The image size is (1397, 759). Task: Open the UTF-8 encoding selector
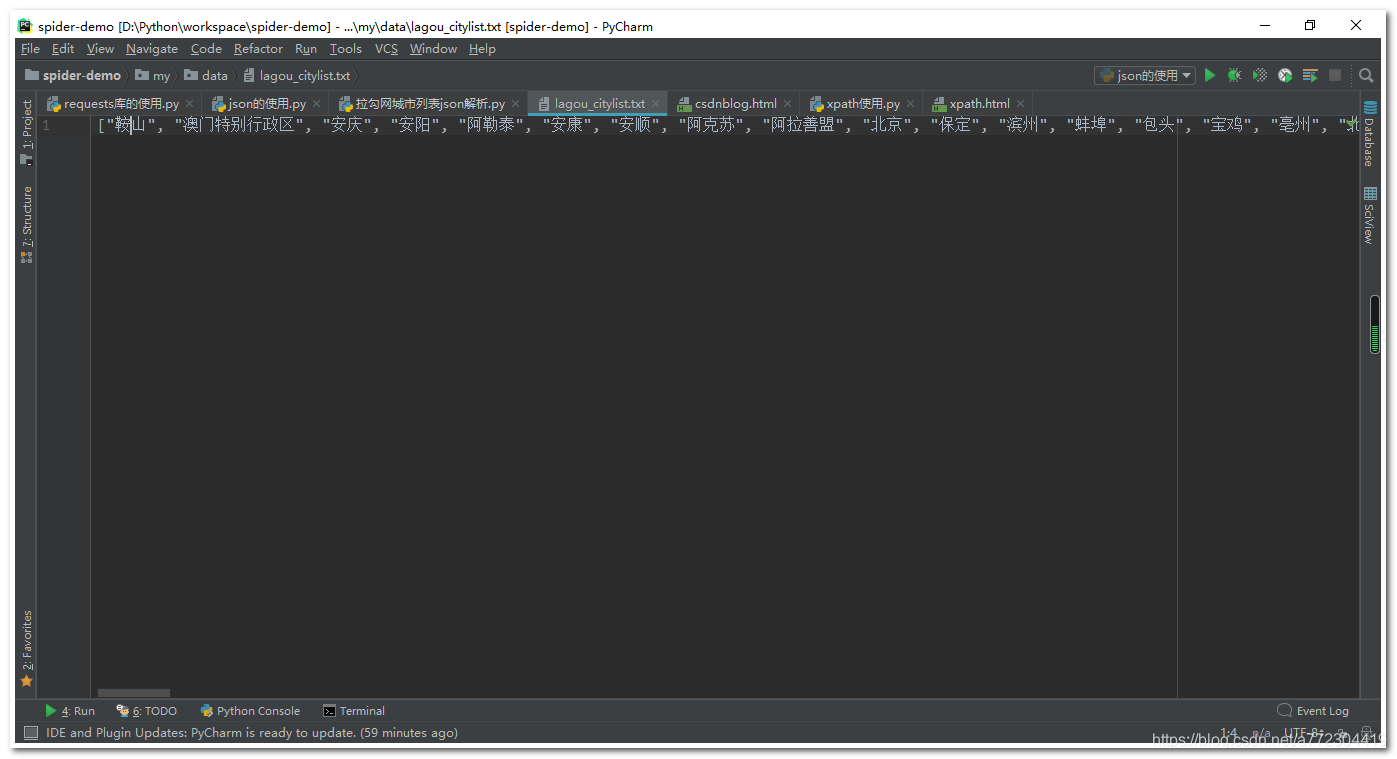coord(1302,732)
